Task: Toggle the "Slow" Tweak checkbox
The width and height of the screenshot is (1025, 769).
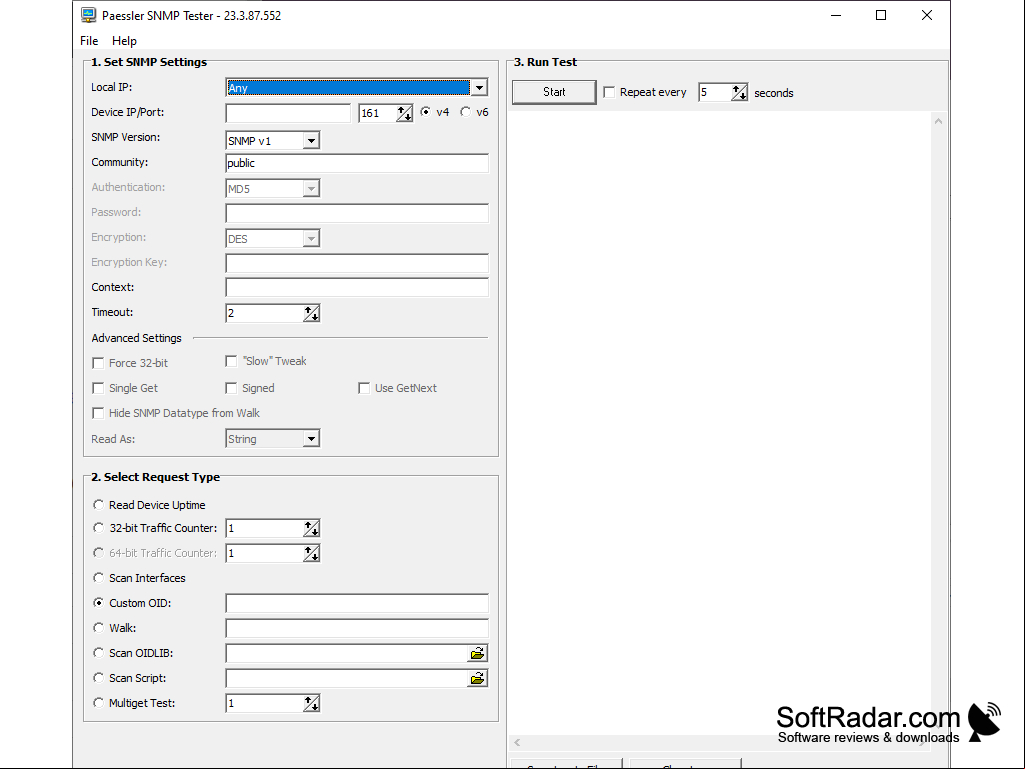Action: tap(231, 361)
